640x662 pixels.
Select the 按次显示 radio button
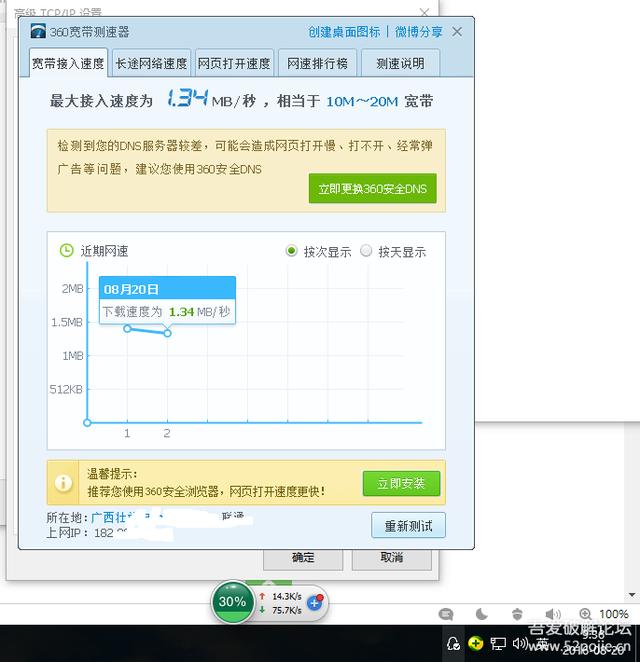[x=291, y=251]
